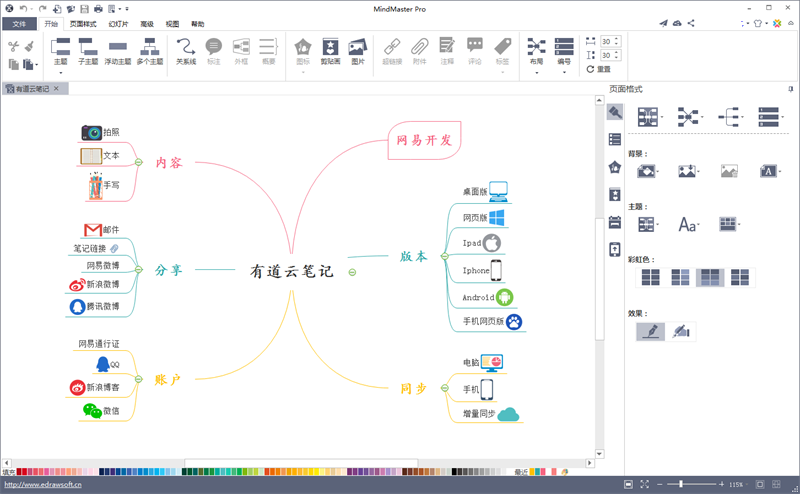Screen dimensions: 800x494
Task: Select the first 彩虹色 rainbow option
Action: (651, 277)
